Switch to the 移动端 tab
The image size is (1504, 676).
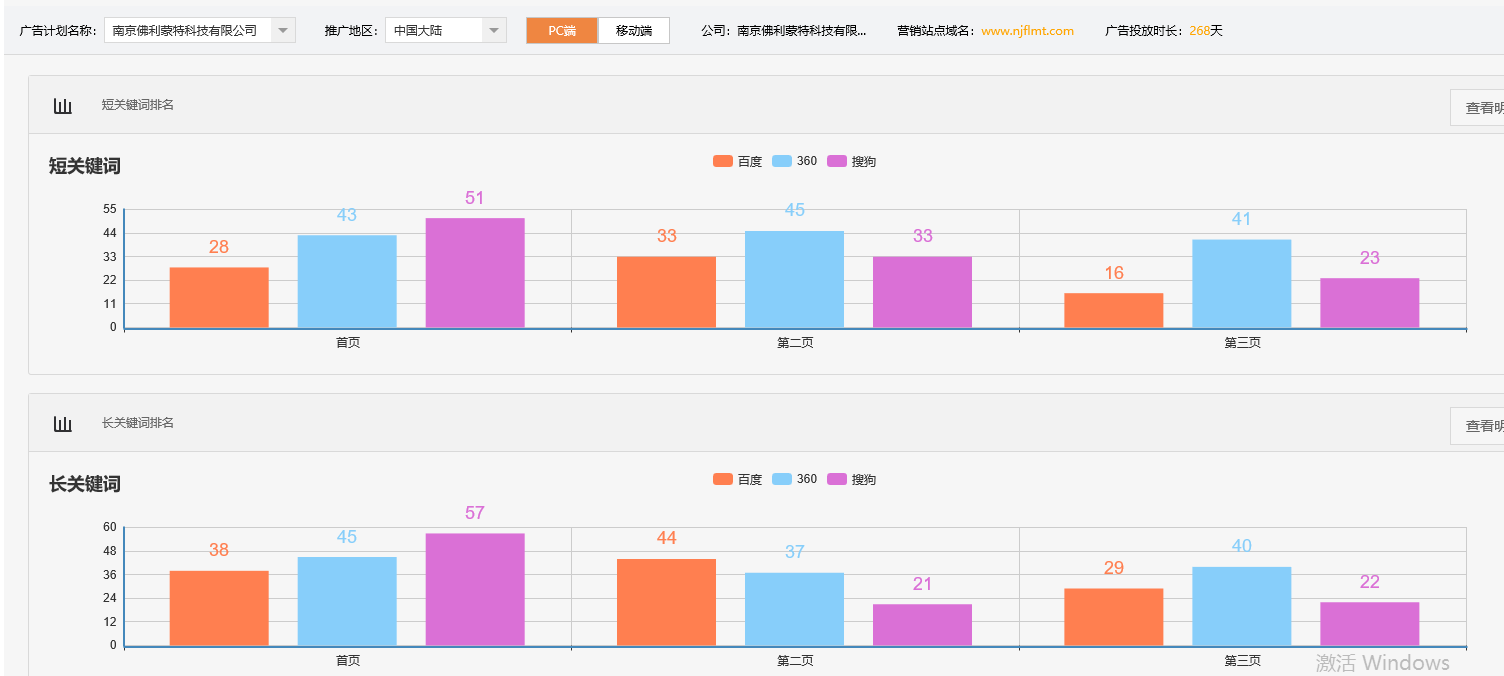point(634,30)
